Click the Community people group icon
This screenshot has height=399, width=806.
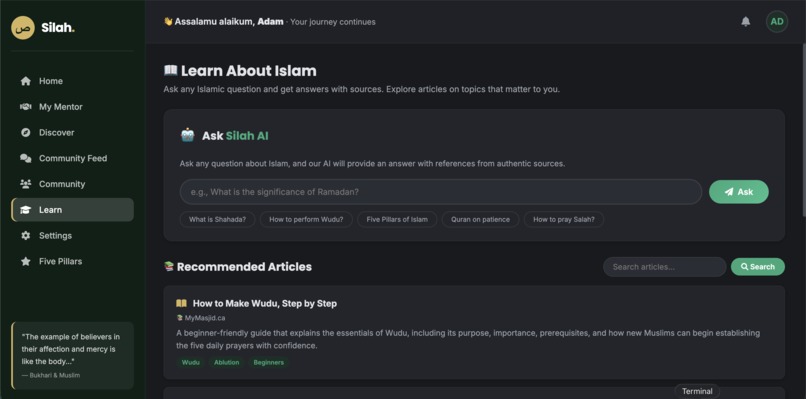(26, 184)
